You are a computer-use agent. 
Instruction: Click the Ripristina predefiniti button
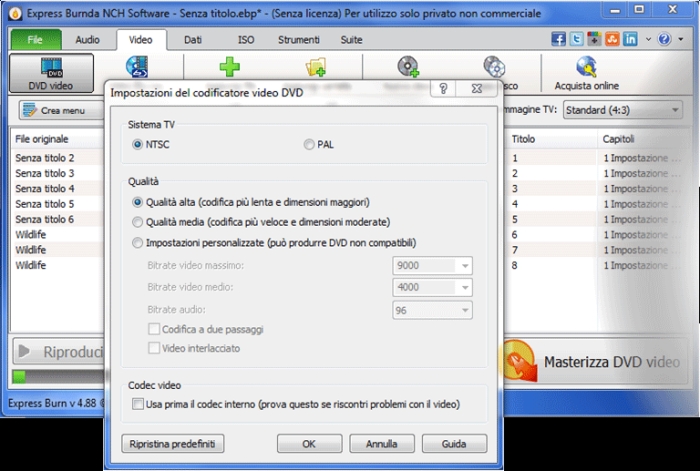coord(173,444)
